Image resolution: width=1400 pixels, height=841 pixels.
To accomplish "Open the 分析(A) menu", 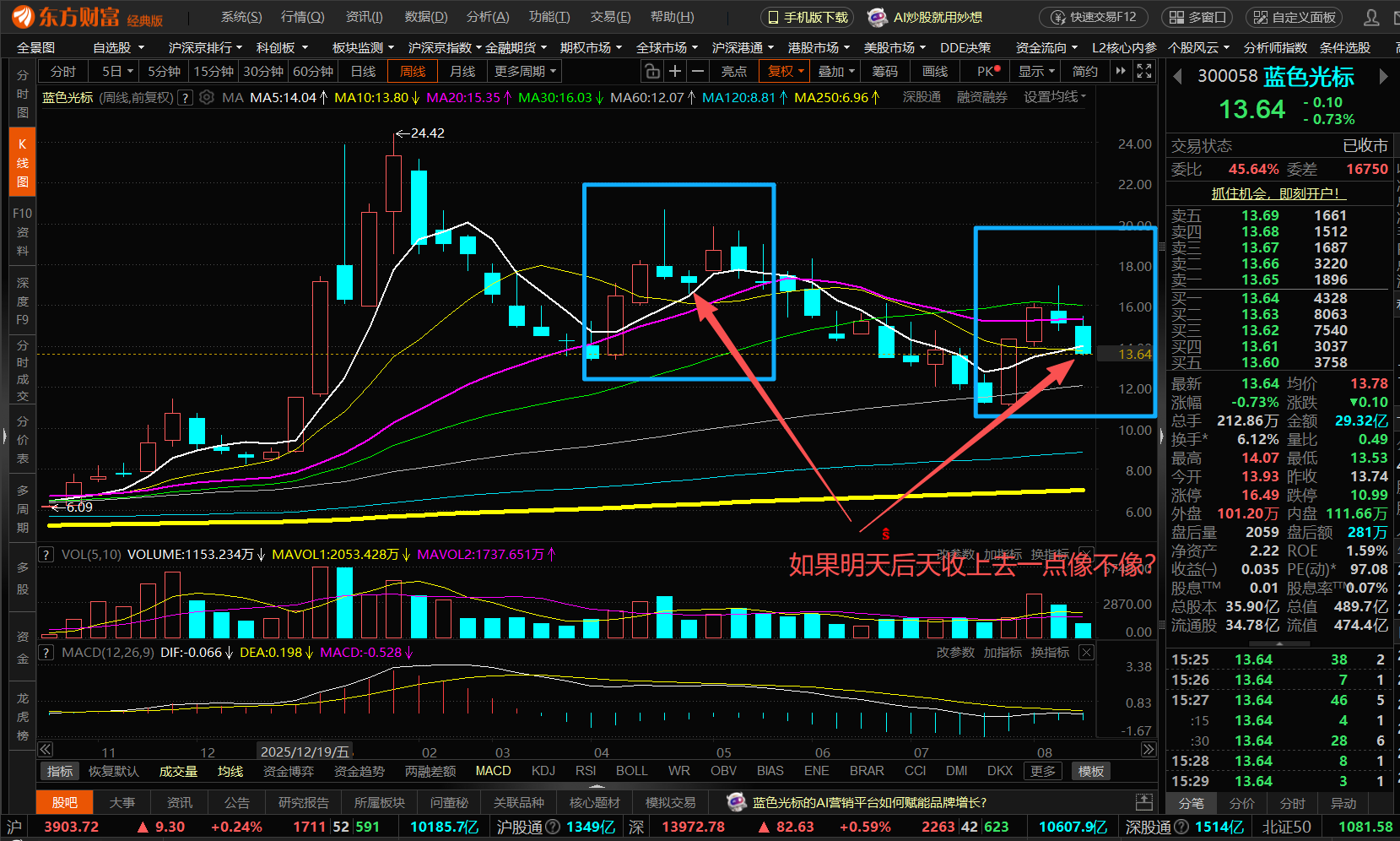I will pos(488,17).
